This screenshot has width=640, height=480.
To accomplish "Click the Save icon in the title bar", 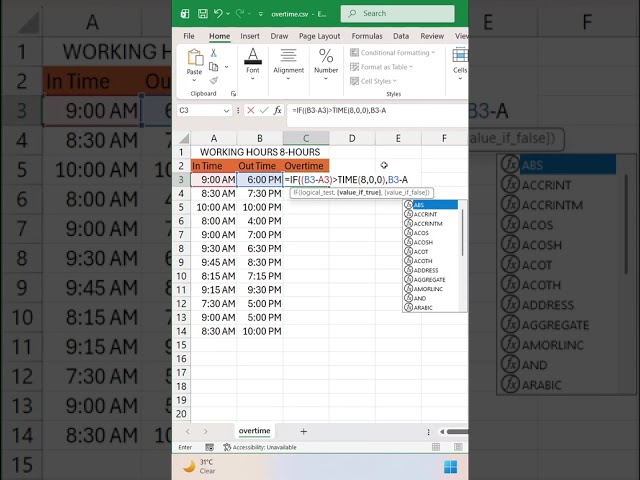I will point(202,13).
